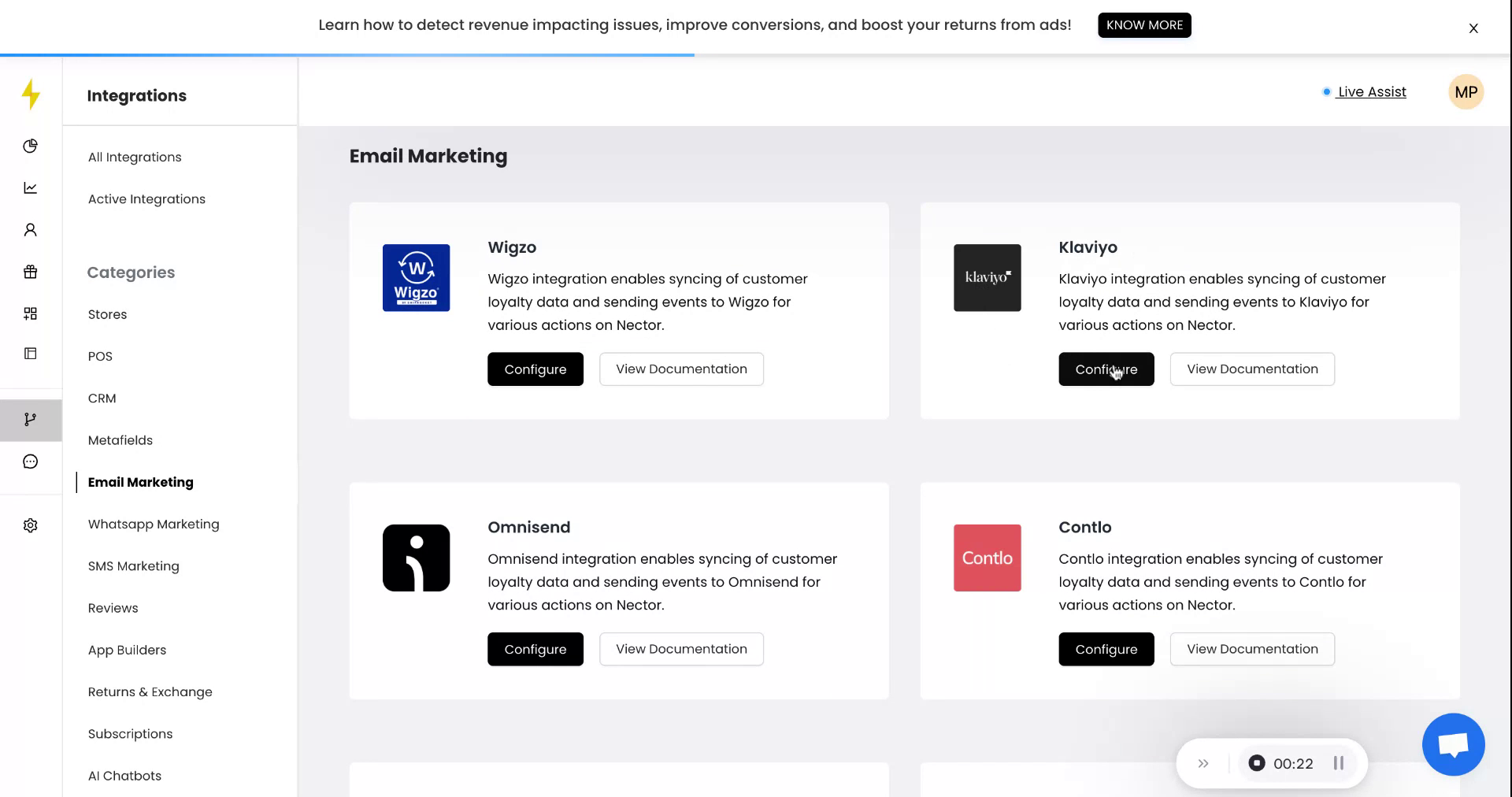Dismiss the top announcement banner
The height and width of the screenshot is (797, 1512).
click(x=1473, y=28)
